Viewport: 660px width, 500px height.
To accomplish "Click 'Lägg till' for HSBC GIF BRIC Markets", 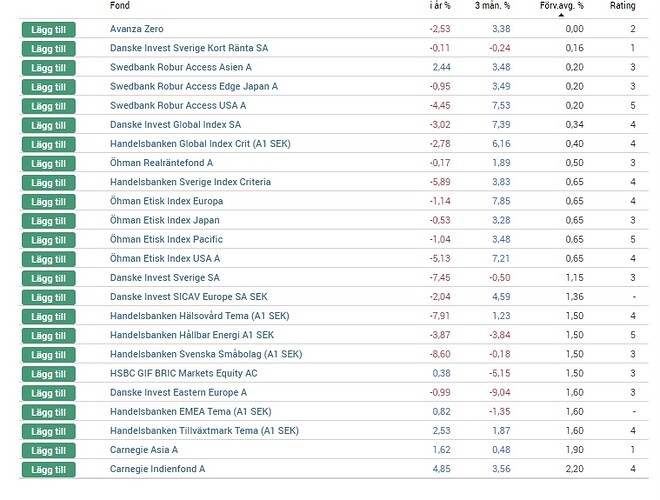I will click(x=48, y=374).
